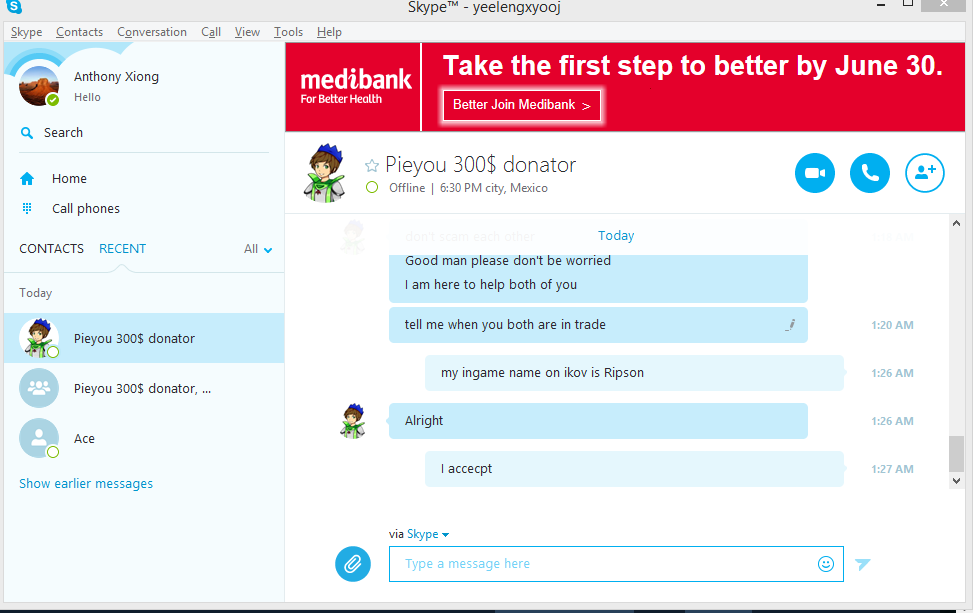973x613 pixels.
Task: Click the Better Join Medibank button
Action: click(x=522, y=105)
